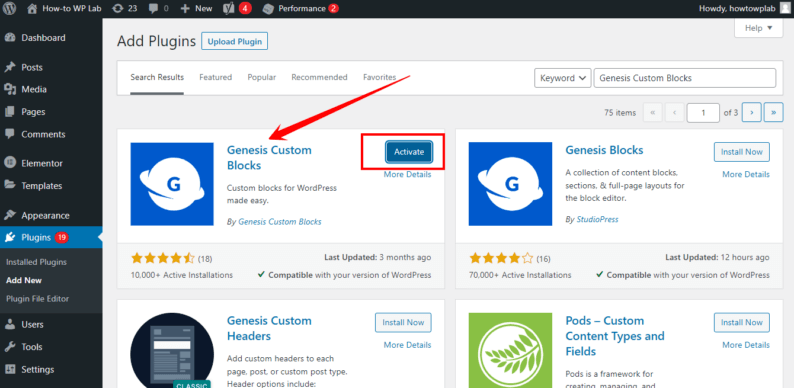
Task: Switch to the Popular tab
Action: [x=261, y=77]
